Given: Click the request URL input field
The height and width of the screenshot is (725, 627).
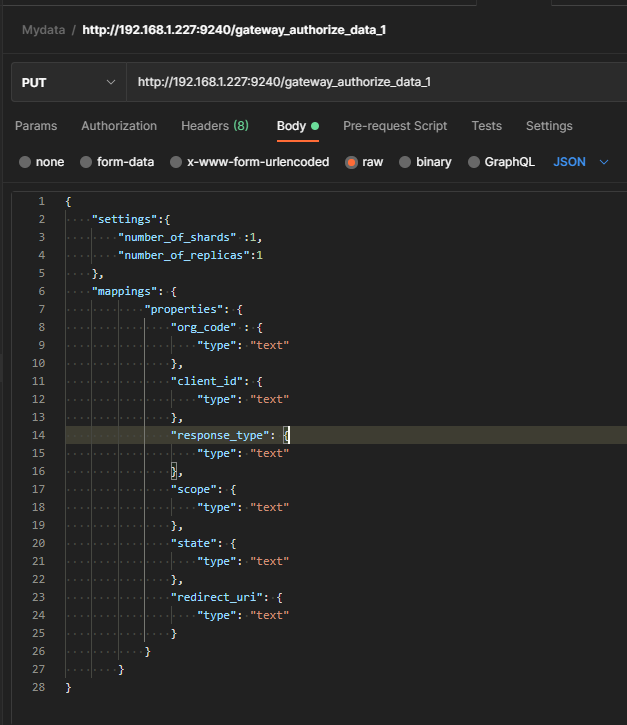Looking at the screenshot, I should [370, 82].
